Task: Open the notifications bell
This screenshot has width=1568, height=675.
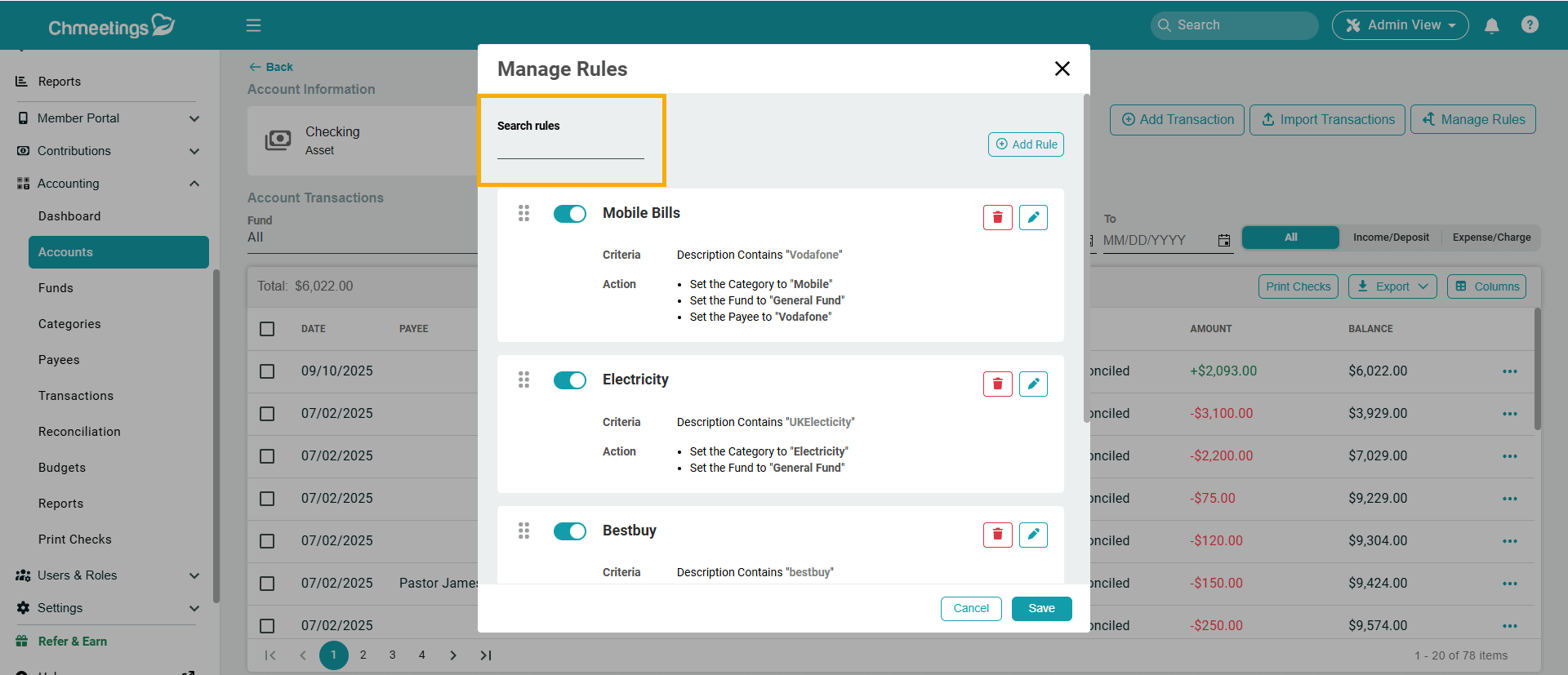Action: (x=1491, y=25)
